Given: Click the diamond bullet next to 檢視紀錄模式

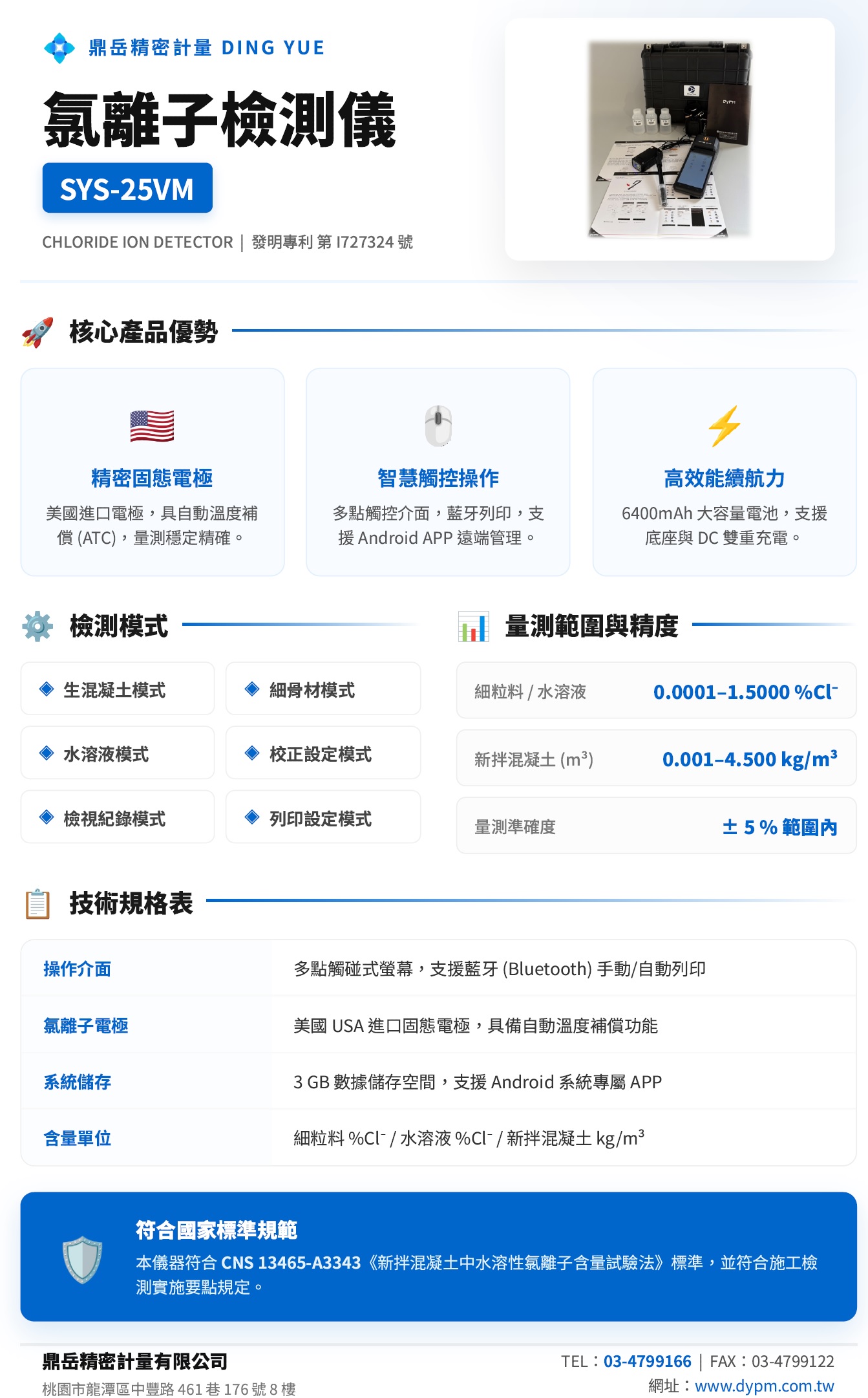Looking at the screenshot, I should click(47, 817).
